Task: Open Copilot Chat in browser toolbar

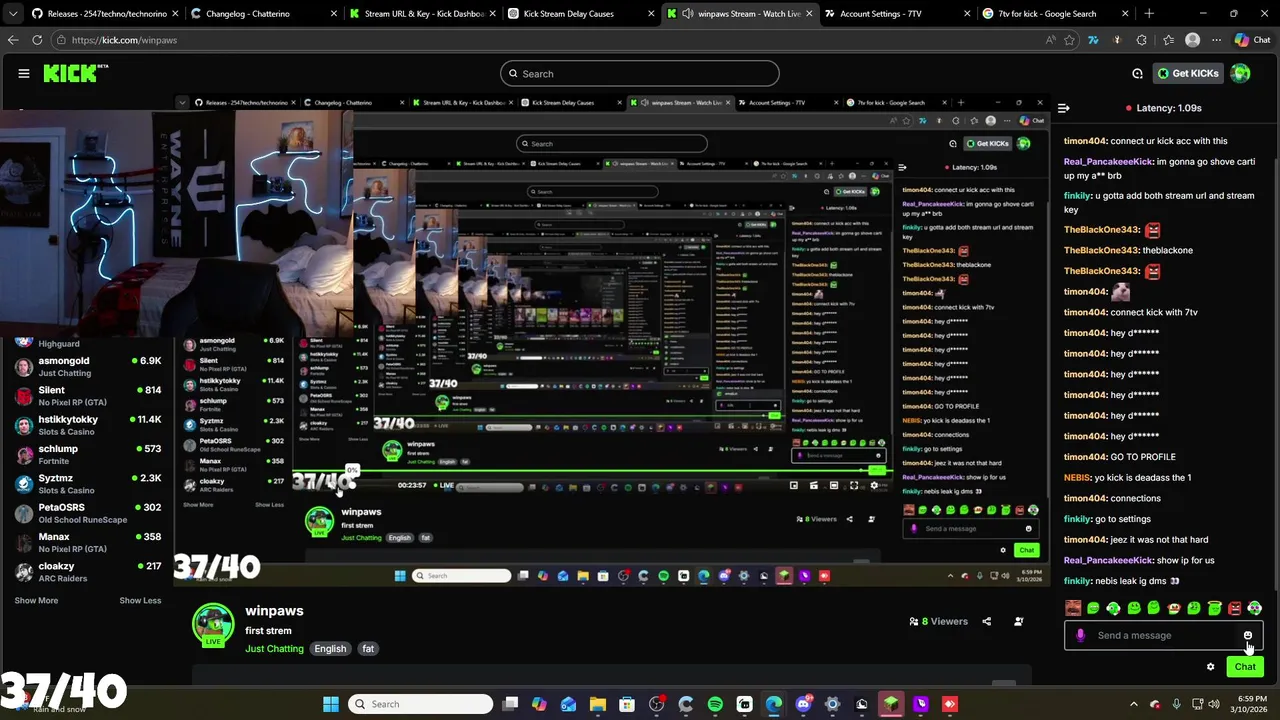Action: 1252,40
